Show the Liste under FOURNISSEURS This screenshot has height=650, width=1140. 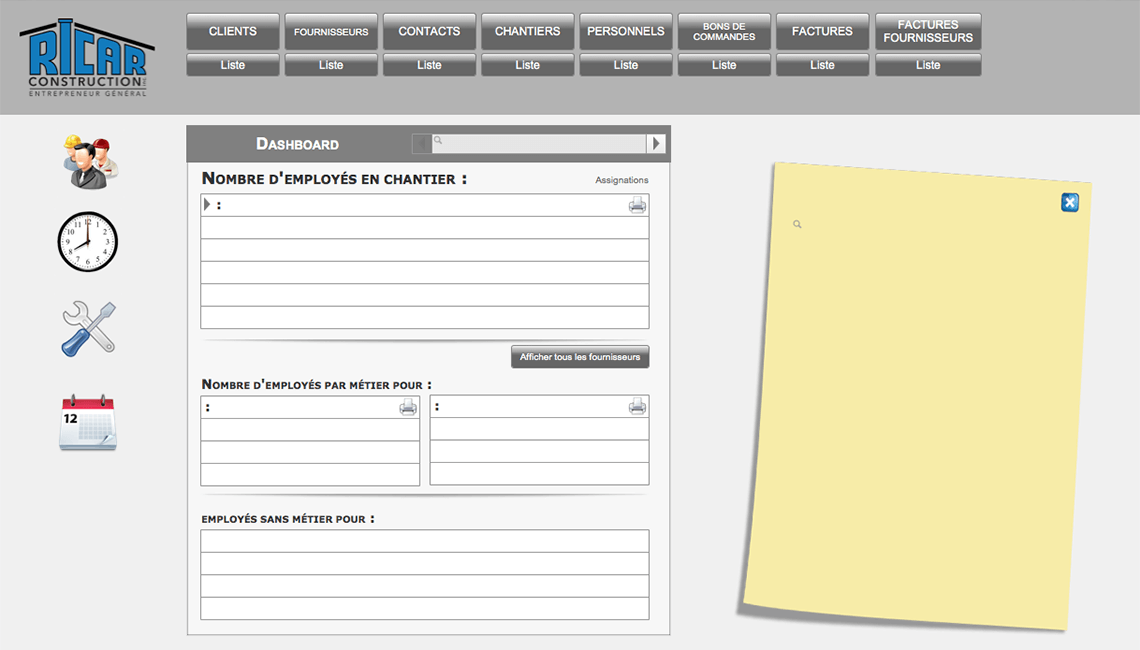(331, 65)
